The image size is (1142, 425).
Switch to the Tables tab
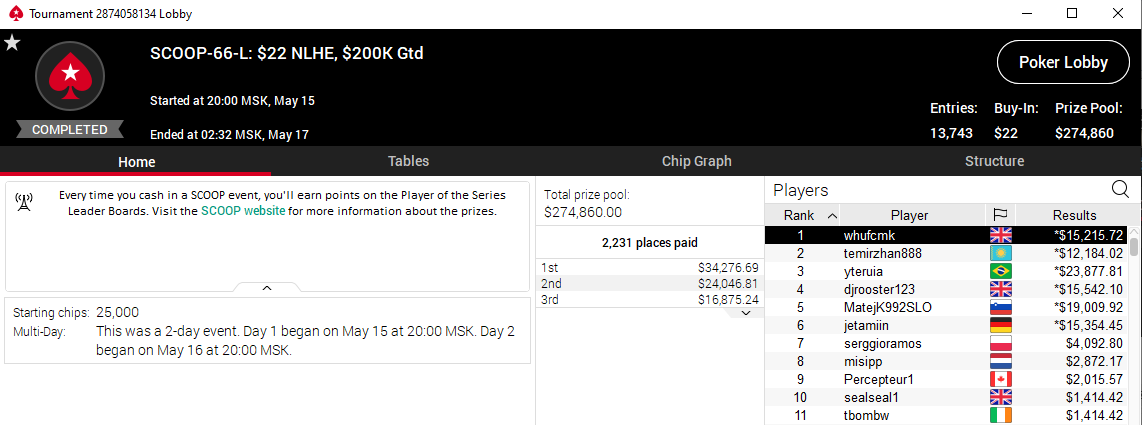point(408,161)
